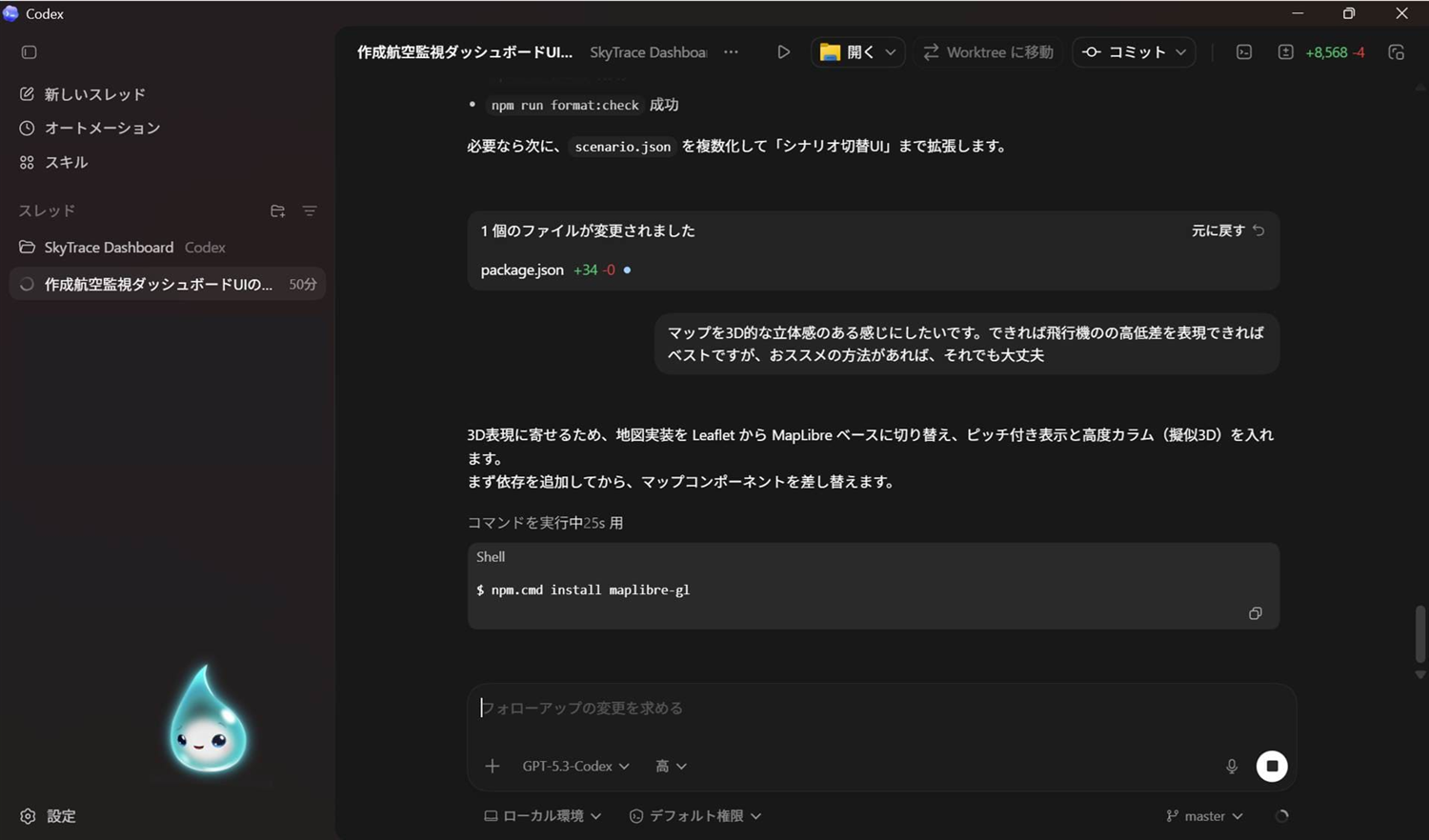
Task: Collapse the sidebar with the panel toggle
Action: coord(29,52)
